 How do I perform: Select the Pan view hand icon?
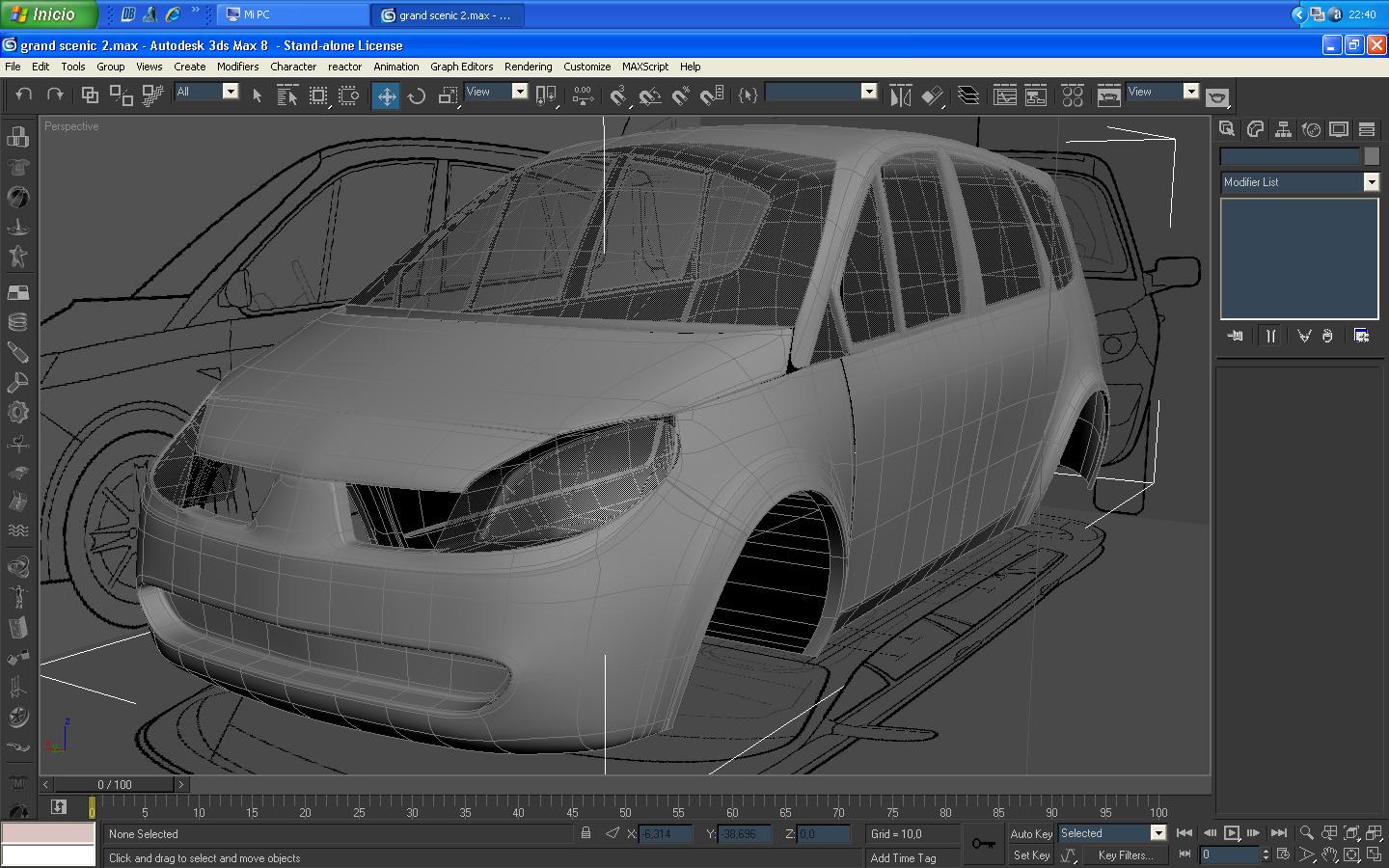pos(1329,854)
